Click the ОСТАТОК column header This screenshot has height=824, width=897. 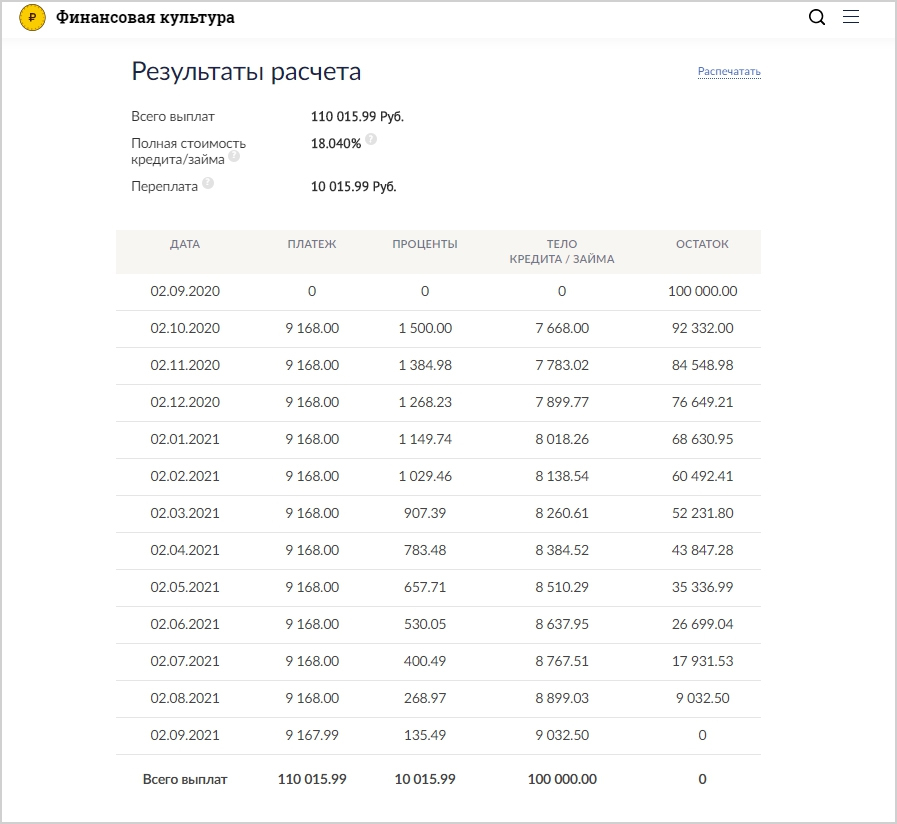pyautogui.click(x=702, y=244)
